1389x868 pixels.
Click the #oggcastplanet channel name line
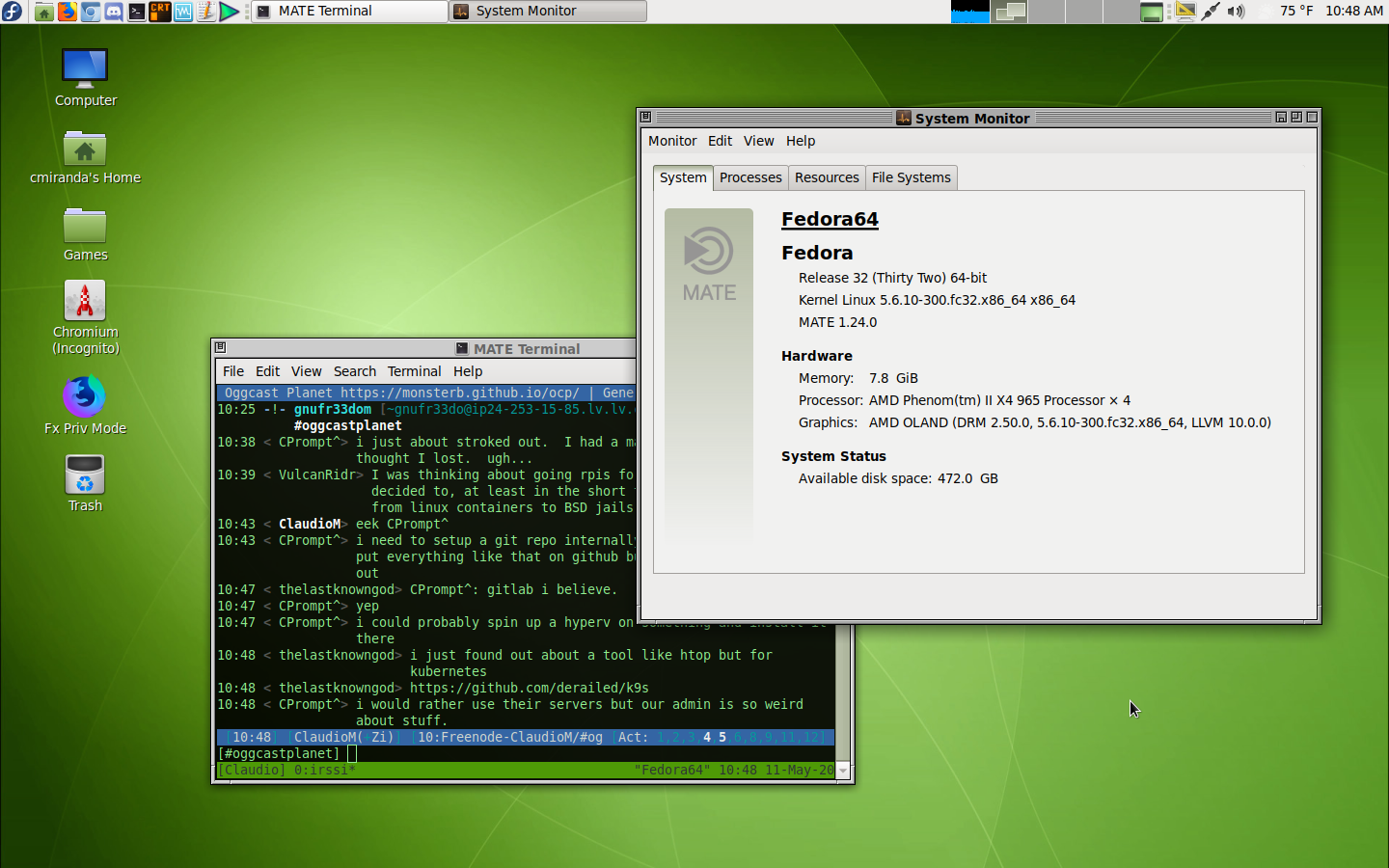coord(348,425)
